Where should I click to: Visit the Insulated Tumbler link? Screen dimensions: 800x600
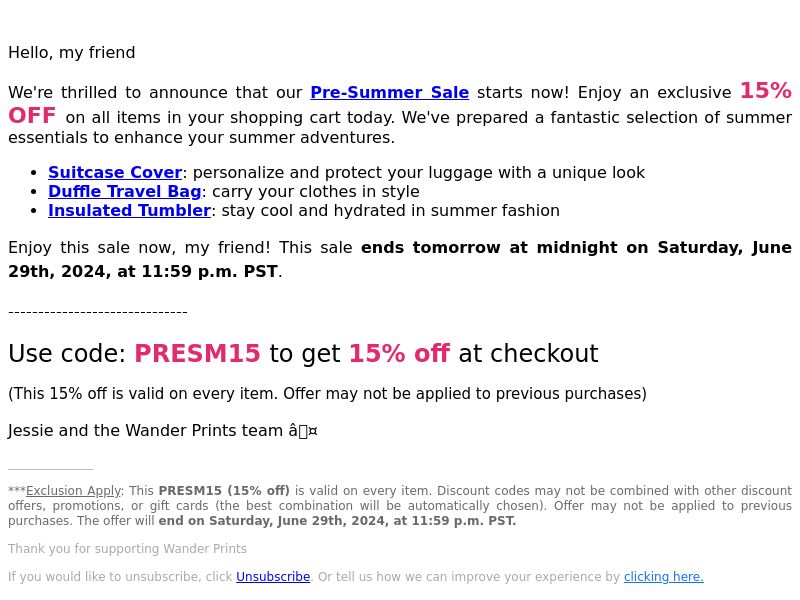pos(129,210)
